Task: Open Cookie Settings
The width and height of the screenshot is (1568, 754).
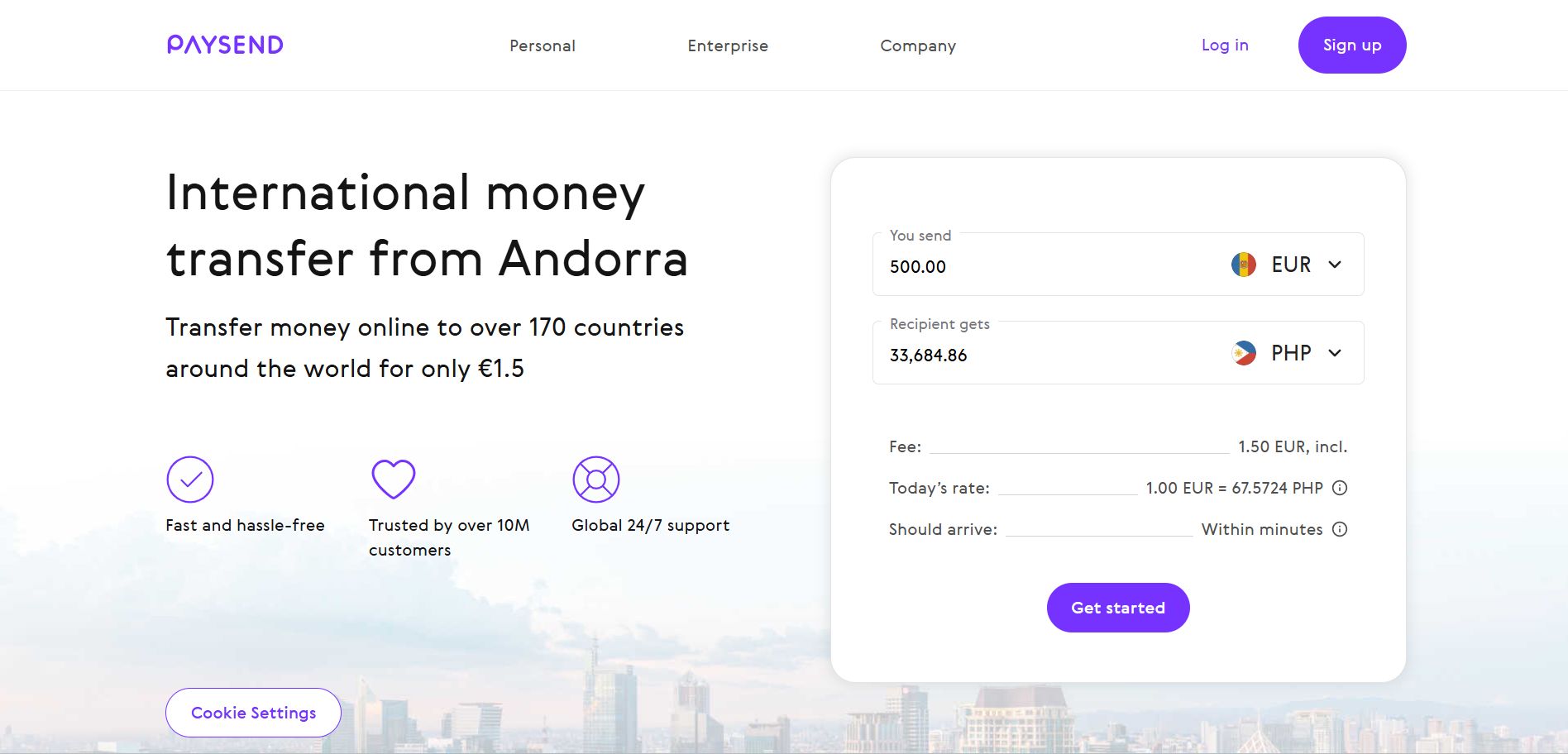Action: 253,713
